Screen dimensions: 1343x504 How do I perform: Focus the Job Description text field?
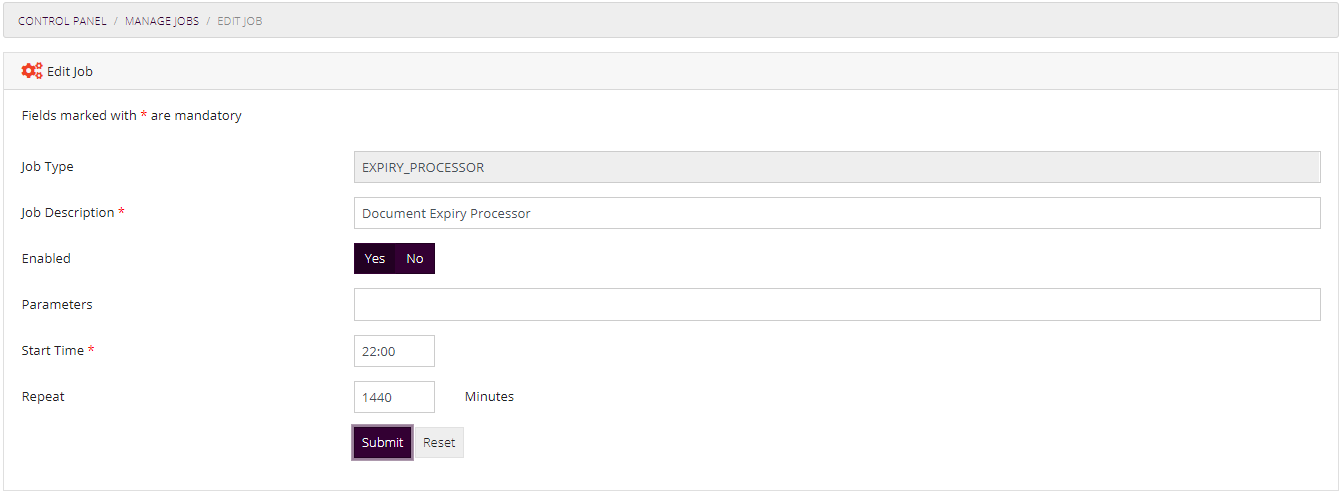(837, 213)
